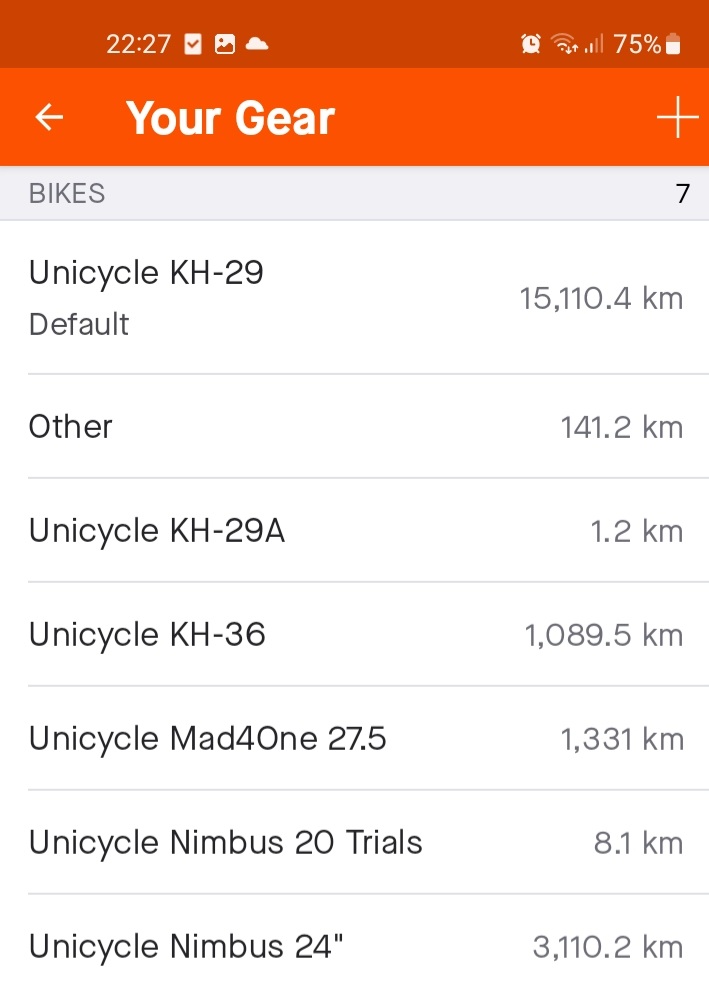Tap the 15,110.4 km distance value
709x997 pixels.
point(601,298)
